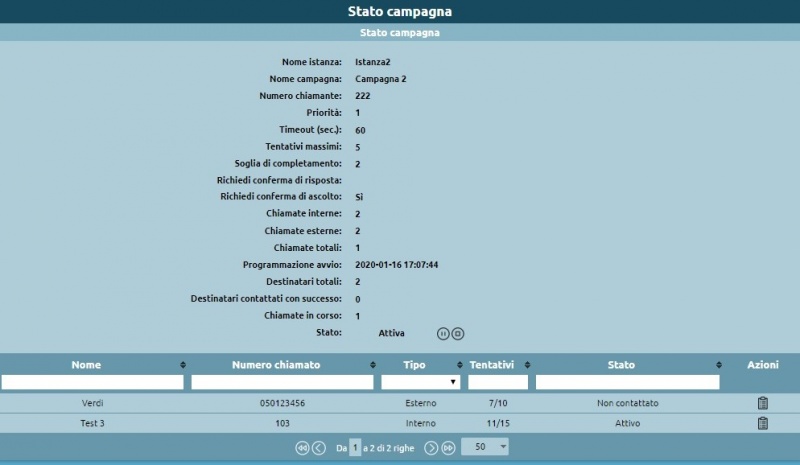Select the Non contattato status cell
Viewport: 800px width, 465px height.
628,403
